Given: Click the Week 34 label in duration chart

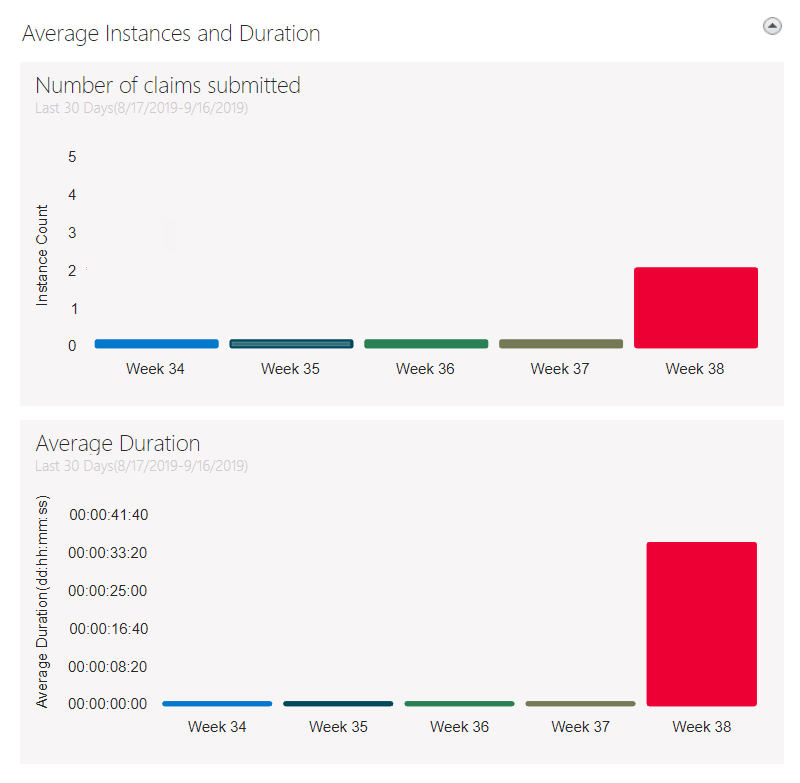Looking at the screenshot, I should click(217, 727).
